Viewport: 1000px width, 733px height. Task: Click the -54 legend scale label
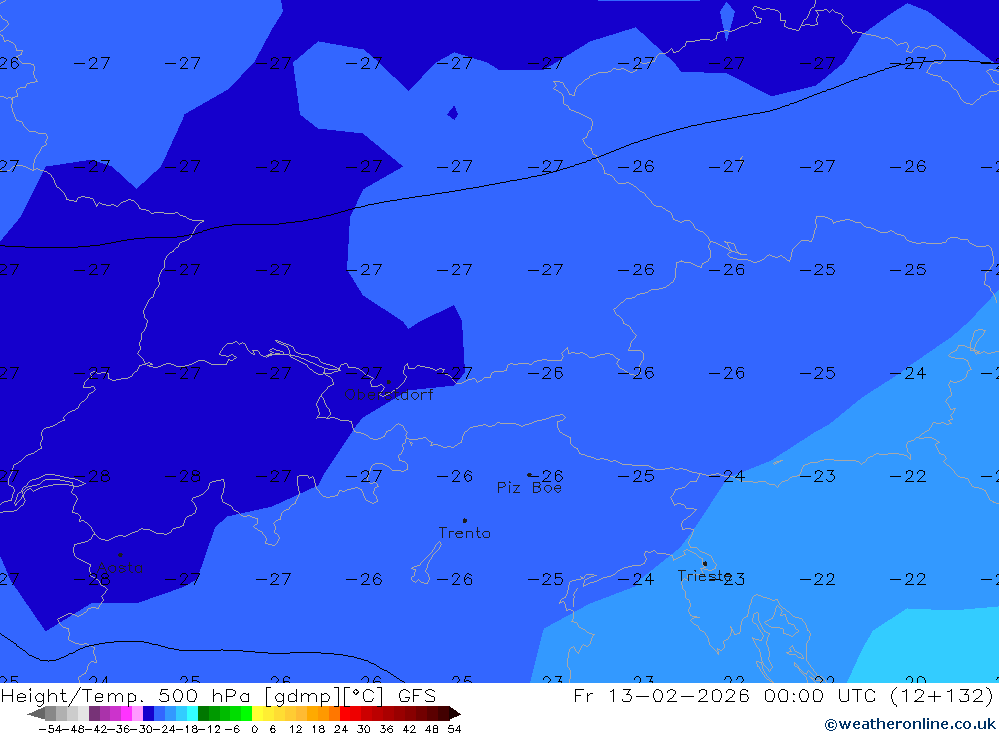tap(50, 729)
